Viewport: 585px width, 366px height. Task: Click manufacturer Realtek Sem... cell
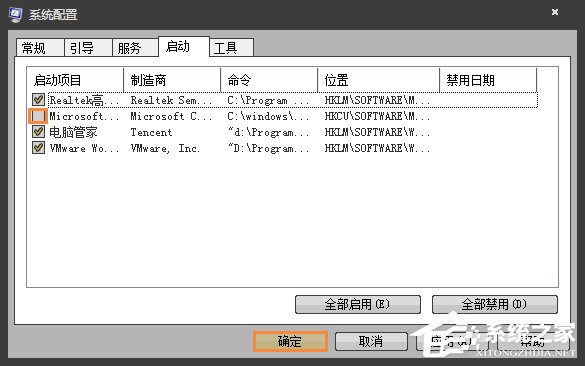(171, 100)
